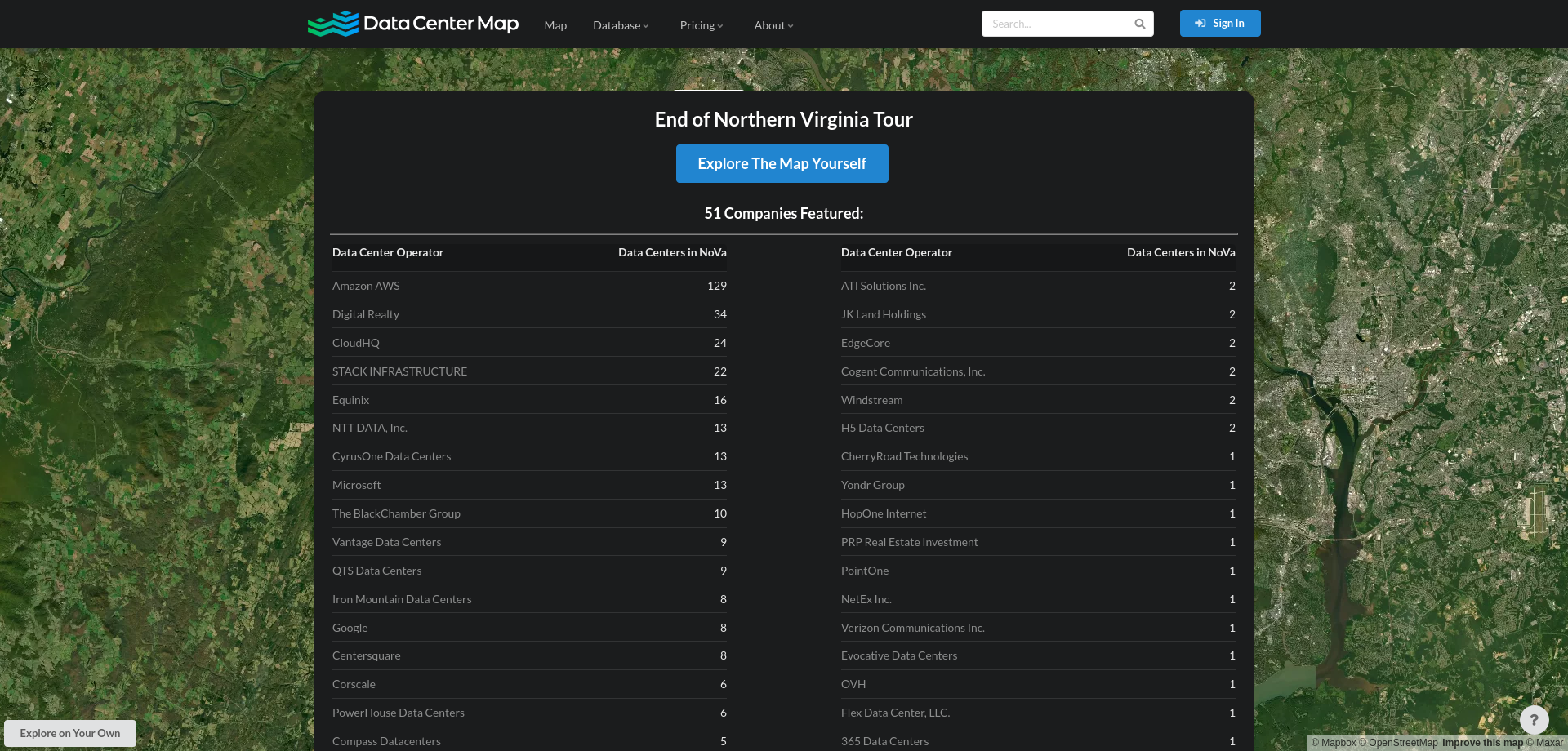Select Equinix in the operator list
The image size is (1568, 751).
tap(350, 400)
